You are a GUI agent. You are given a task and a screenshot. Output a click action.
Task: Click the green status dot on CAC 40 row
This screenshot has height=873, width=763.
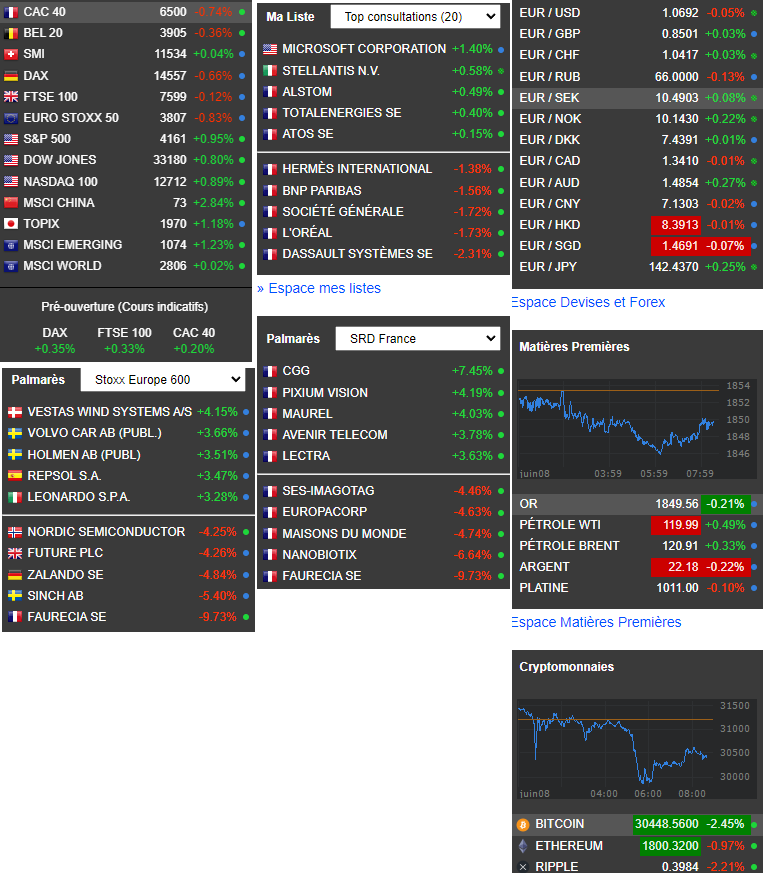point(242,12)
